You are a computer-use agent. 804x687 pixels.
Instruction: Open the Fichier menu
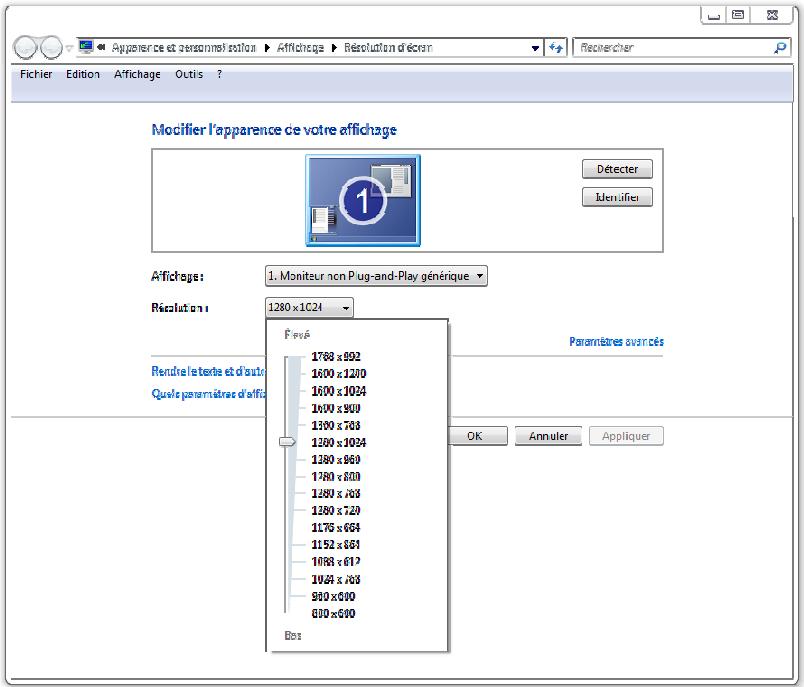coord(34,73)
